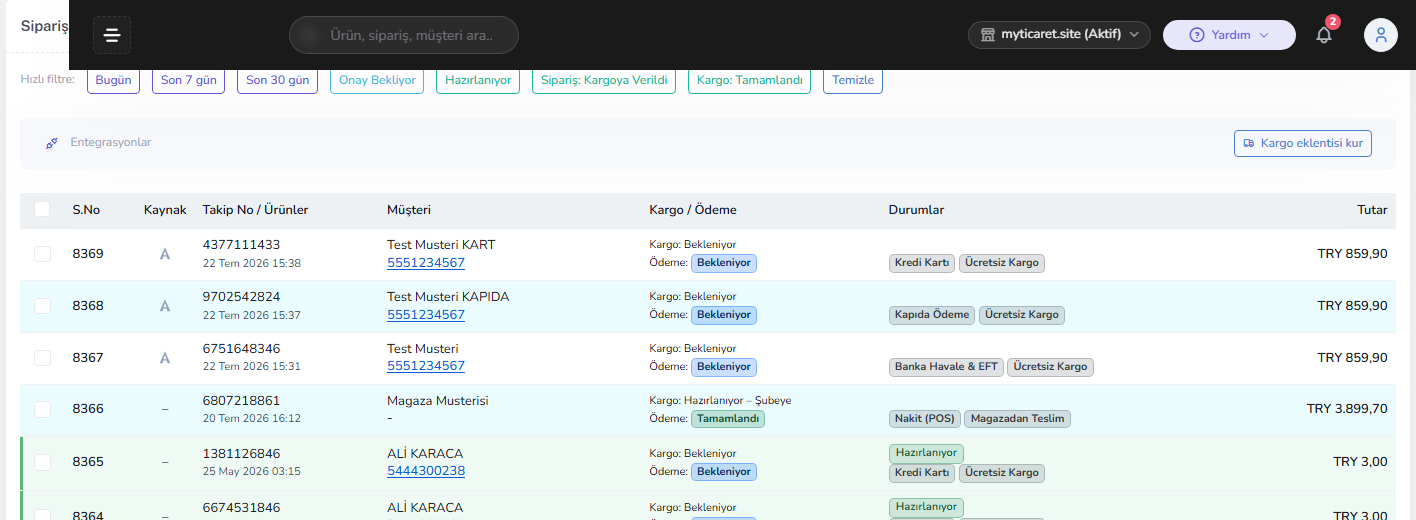The width and height of the screenshot is (1416, 520).
Task: Focus the Ürün, sipariş, müşteri search field
Action: coord(404,35)
